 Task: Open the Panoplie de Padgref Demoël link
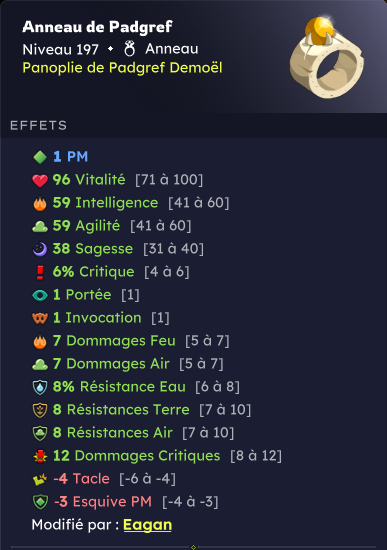tap(122, 68)
